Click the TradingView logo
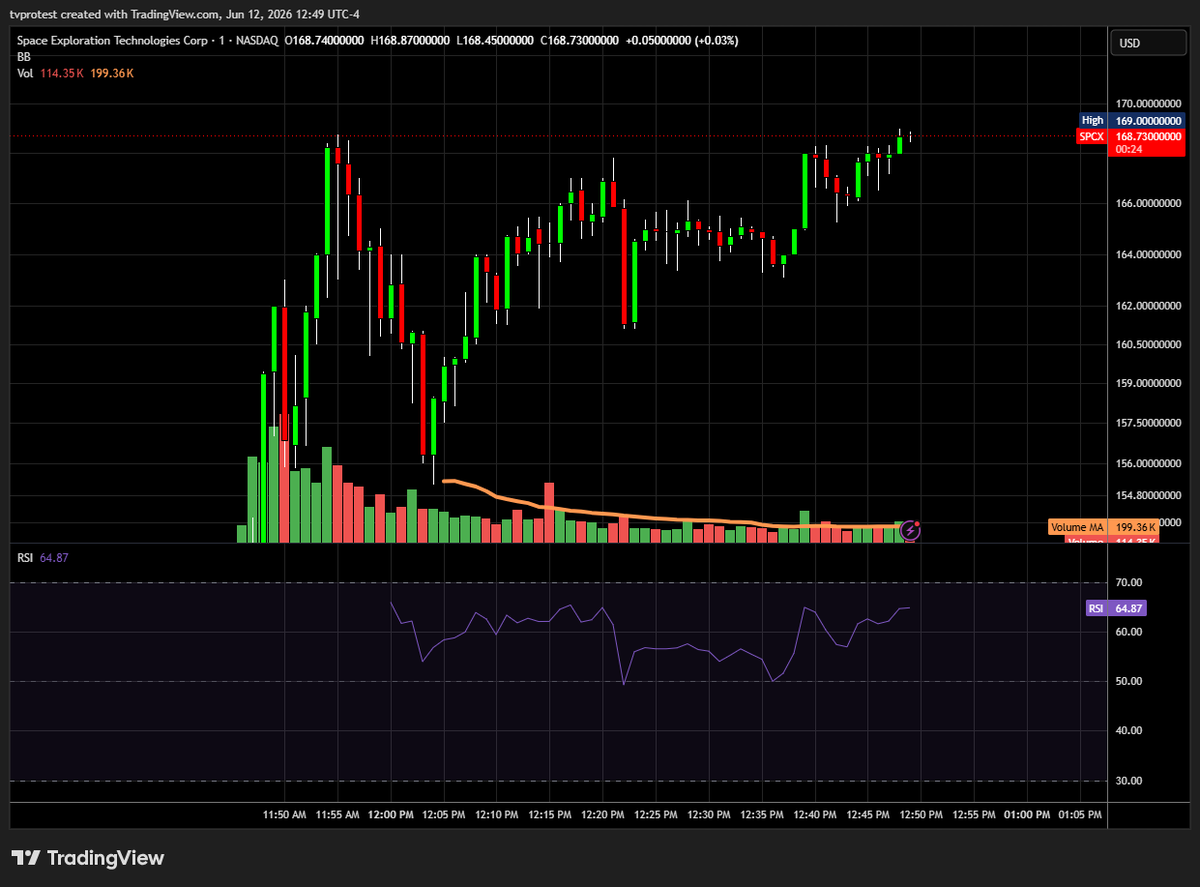Screen dimensions: 1200x887 pos(87,858)
